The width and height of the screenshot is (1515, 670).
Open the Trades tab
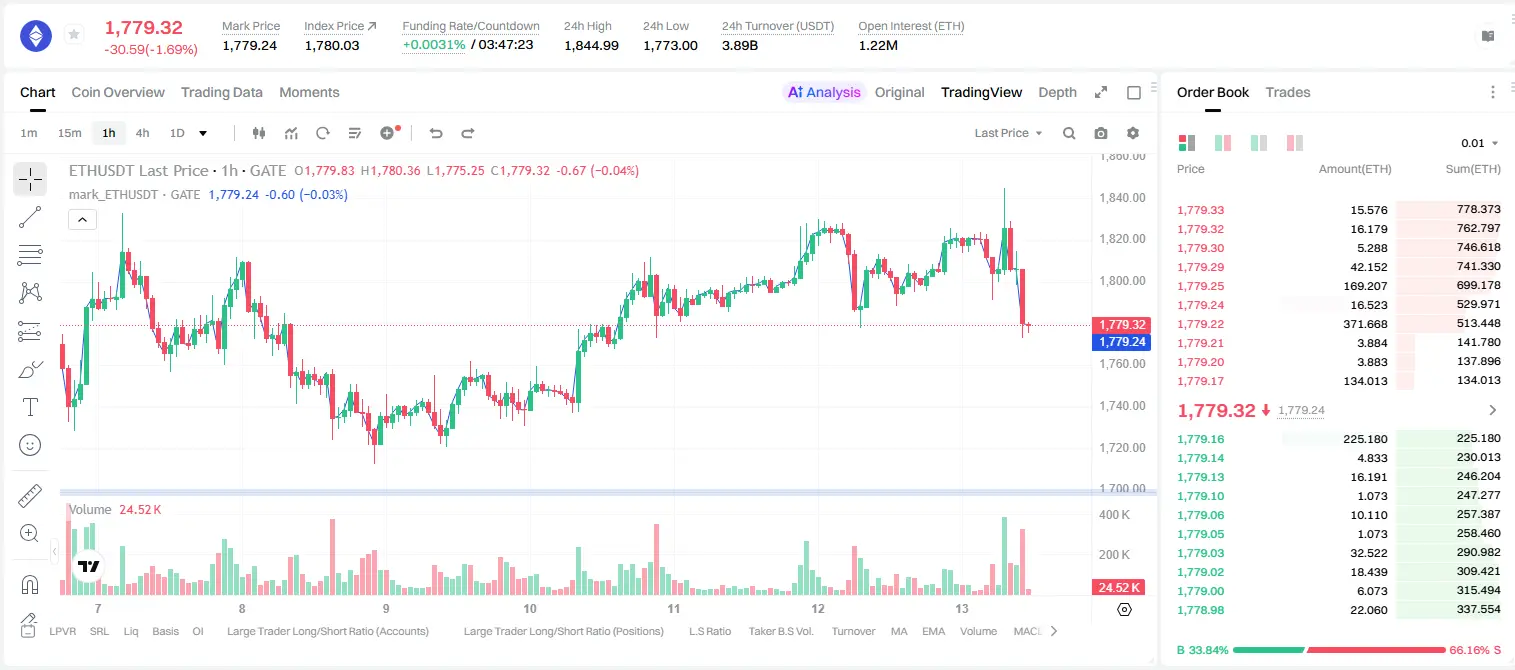1288,92
